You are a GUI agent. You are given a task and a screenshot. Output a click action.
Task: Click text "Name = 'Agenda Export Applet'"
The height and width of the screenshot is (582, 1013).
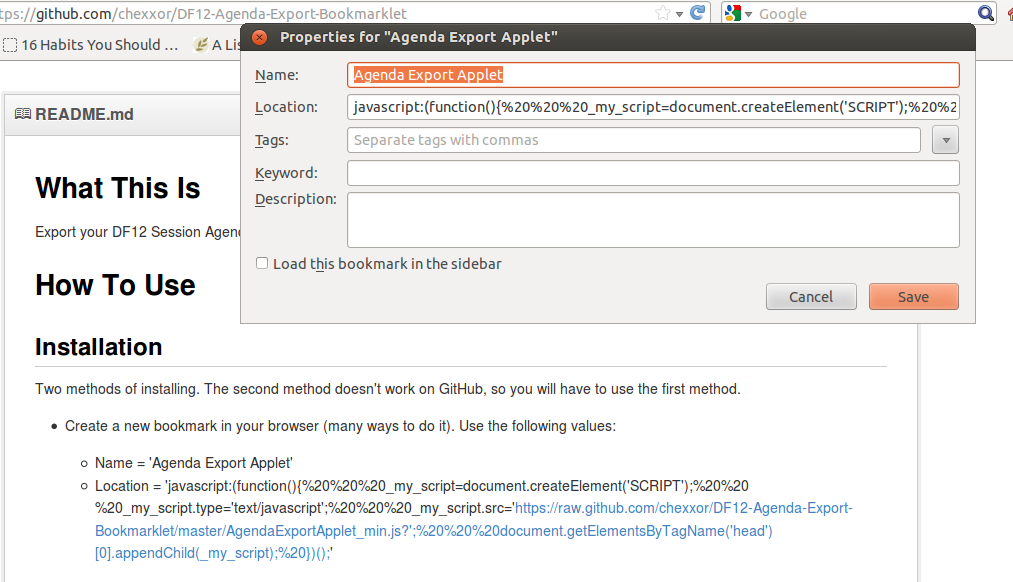coord(194,463)
